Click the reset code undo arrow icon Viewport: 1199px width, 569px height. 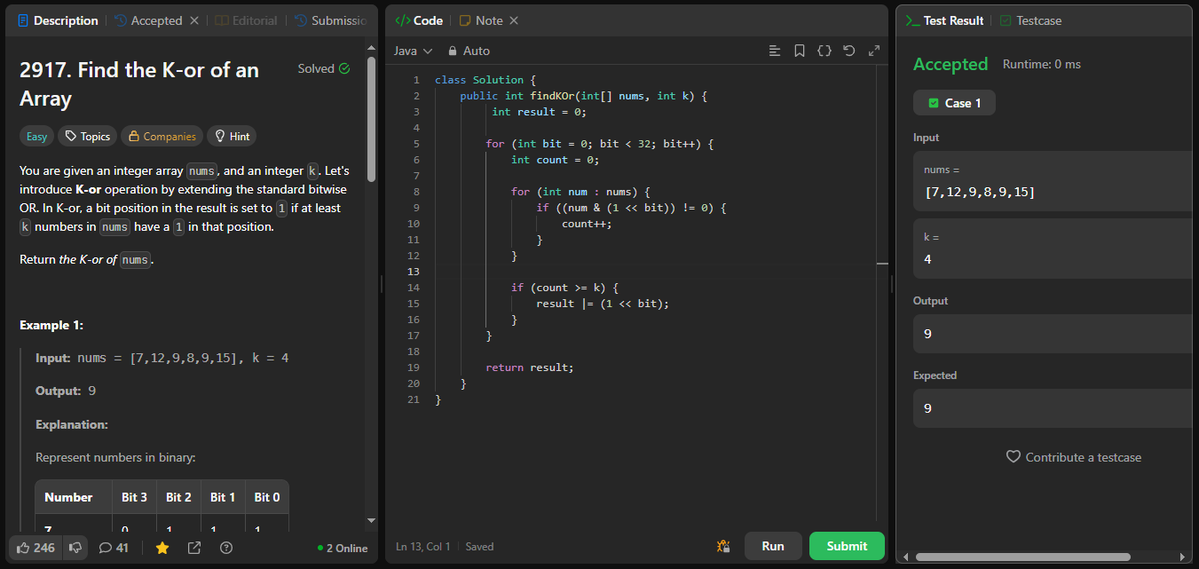pyautogui.click(x=848, y=50)
